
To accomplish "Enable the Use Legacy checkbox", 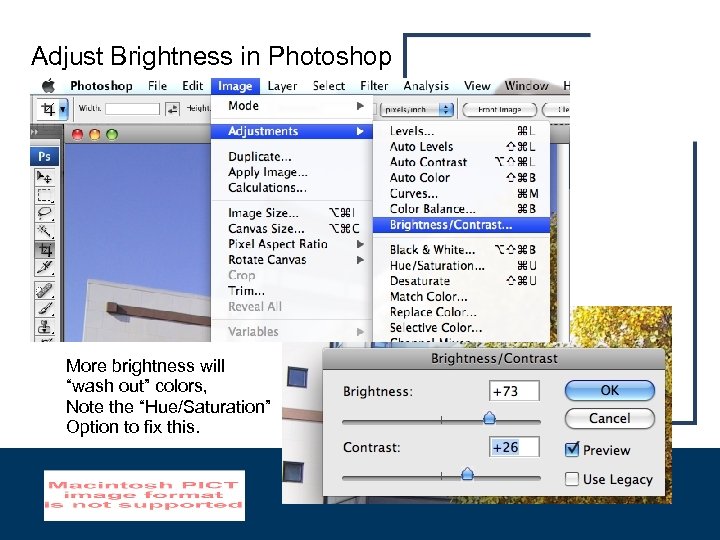I will [572, 479].
